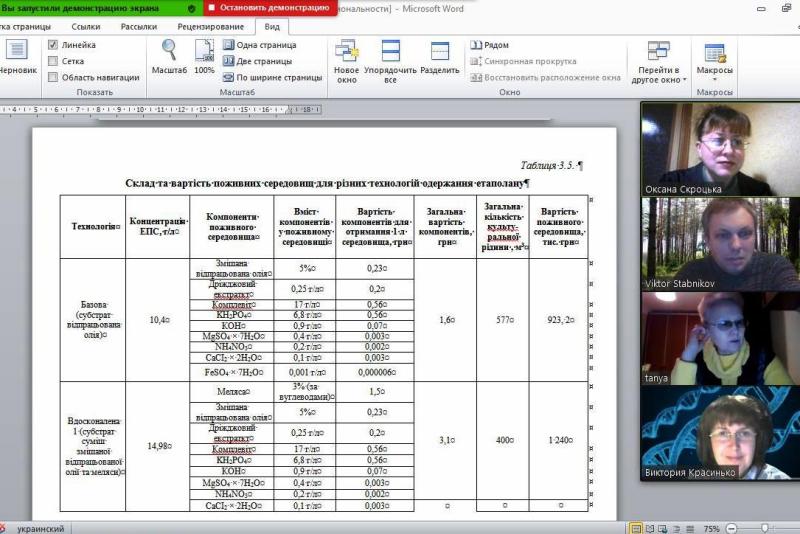Open a new window with Новое окно
Image resolution: width=800 pixels, height=534 pixels.
pos(346,61)
